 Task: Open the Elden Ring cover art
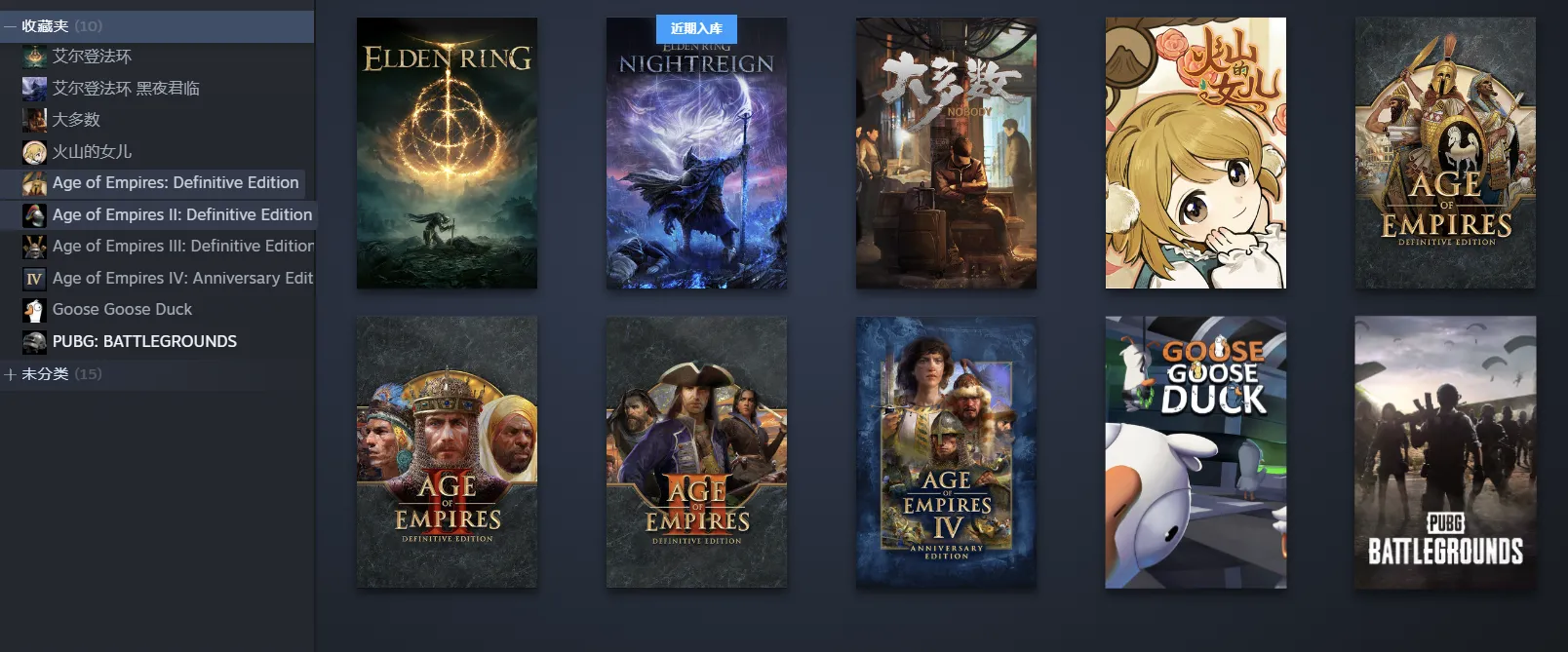[447, 153]
